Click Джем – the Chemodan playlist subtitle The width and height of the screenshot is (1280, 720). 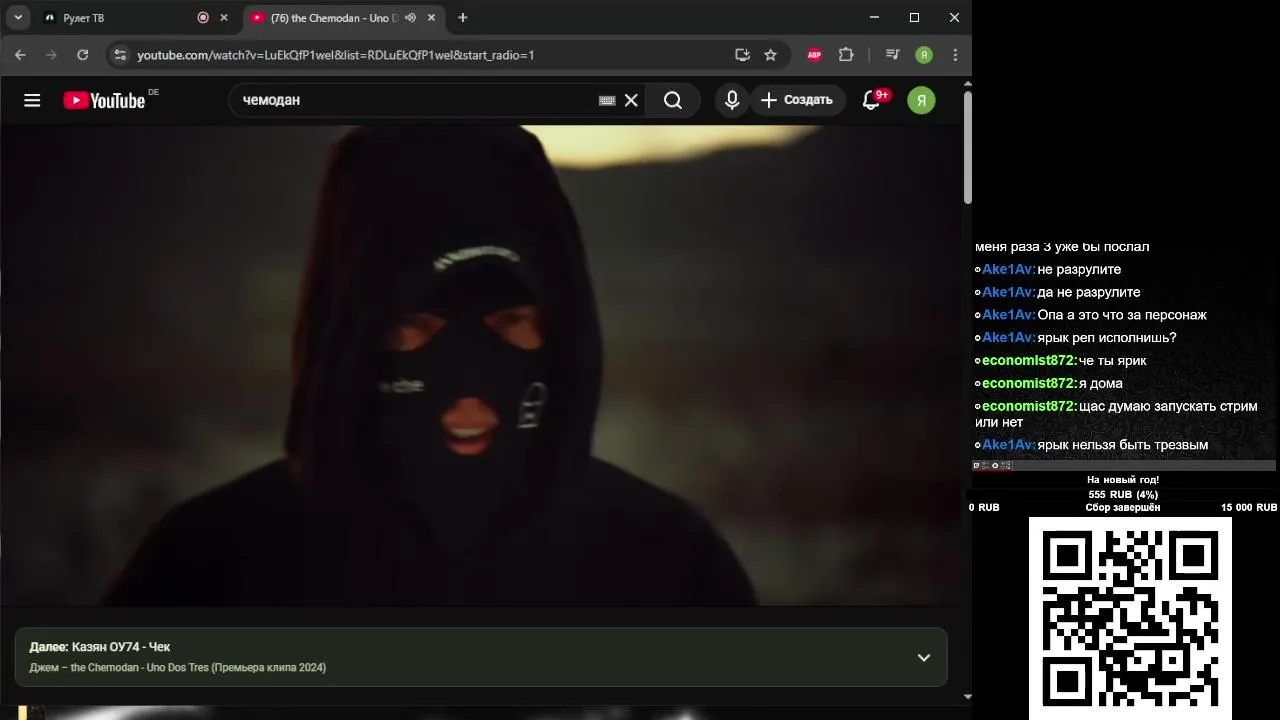pyautogui.click(x=178, y=667)
